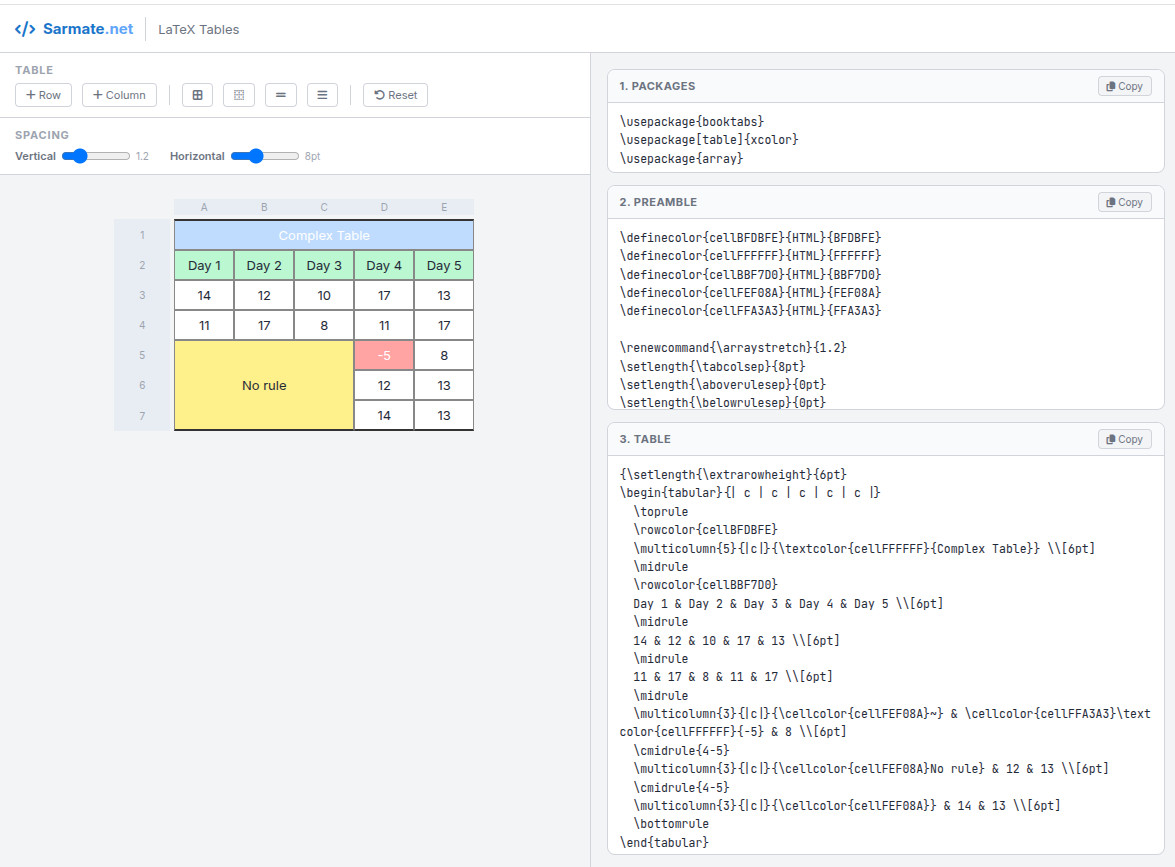
Task: Select the 'Day 4' header cell
Action: click(384, 265)
